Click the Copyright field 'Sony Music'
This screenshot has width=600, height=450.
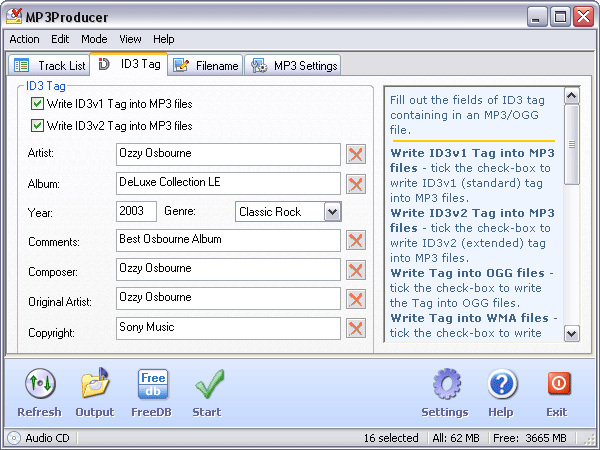click(x=228, y=328)
